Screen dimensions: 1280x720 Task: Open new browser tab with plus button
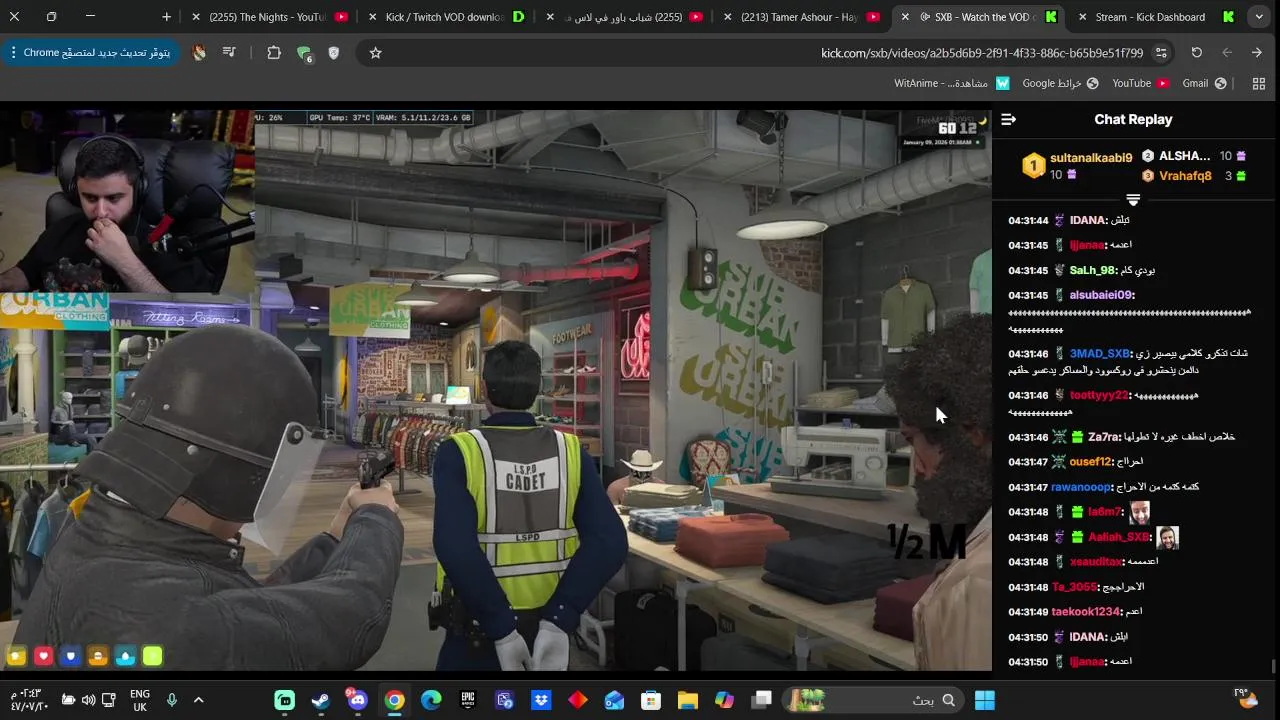click(166, 17)
